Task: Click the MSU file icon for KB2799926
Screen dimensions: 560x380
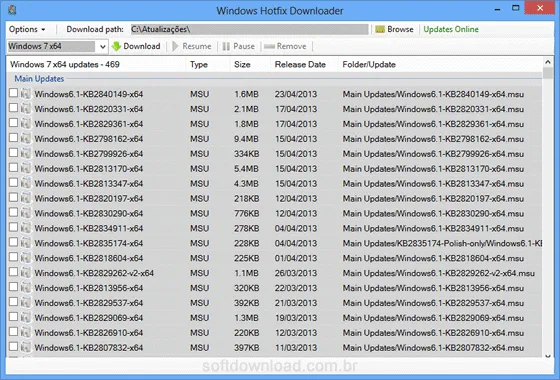Action: (x=26, y=153)
